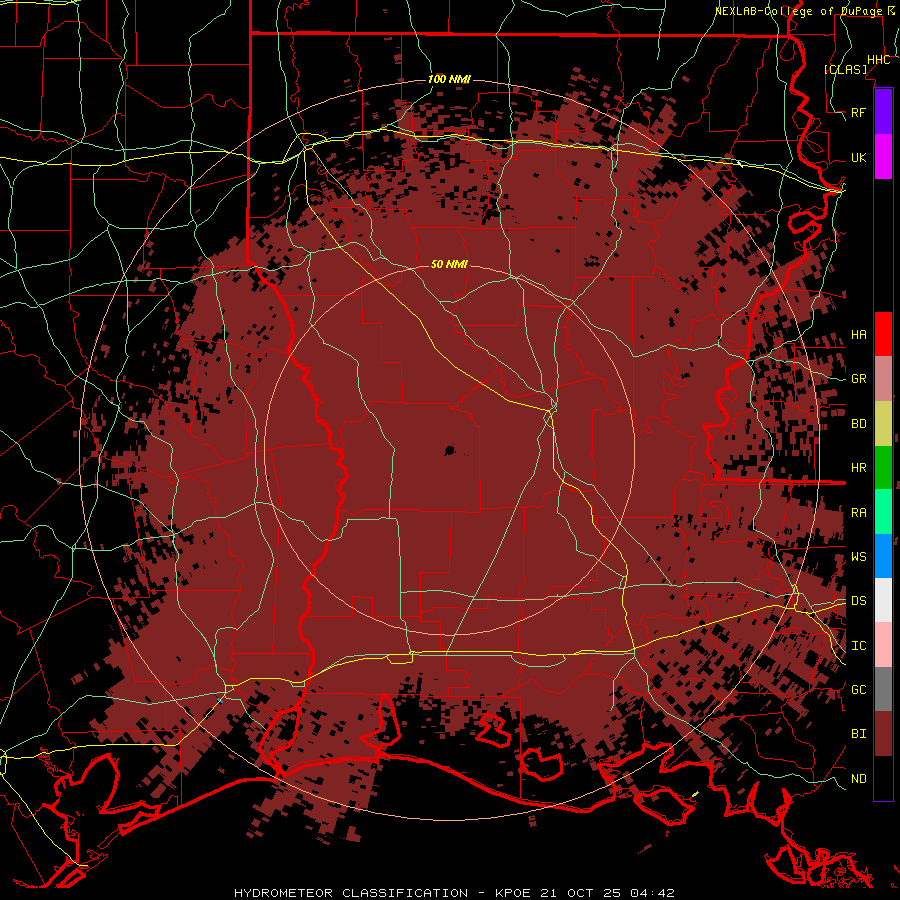Click the HR green legend swatch
Viewport: 900px width, 900px height.
pyautogui.click(x=883, y=467)
